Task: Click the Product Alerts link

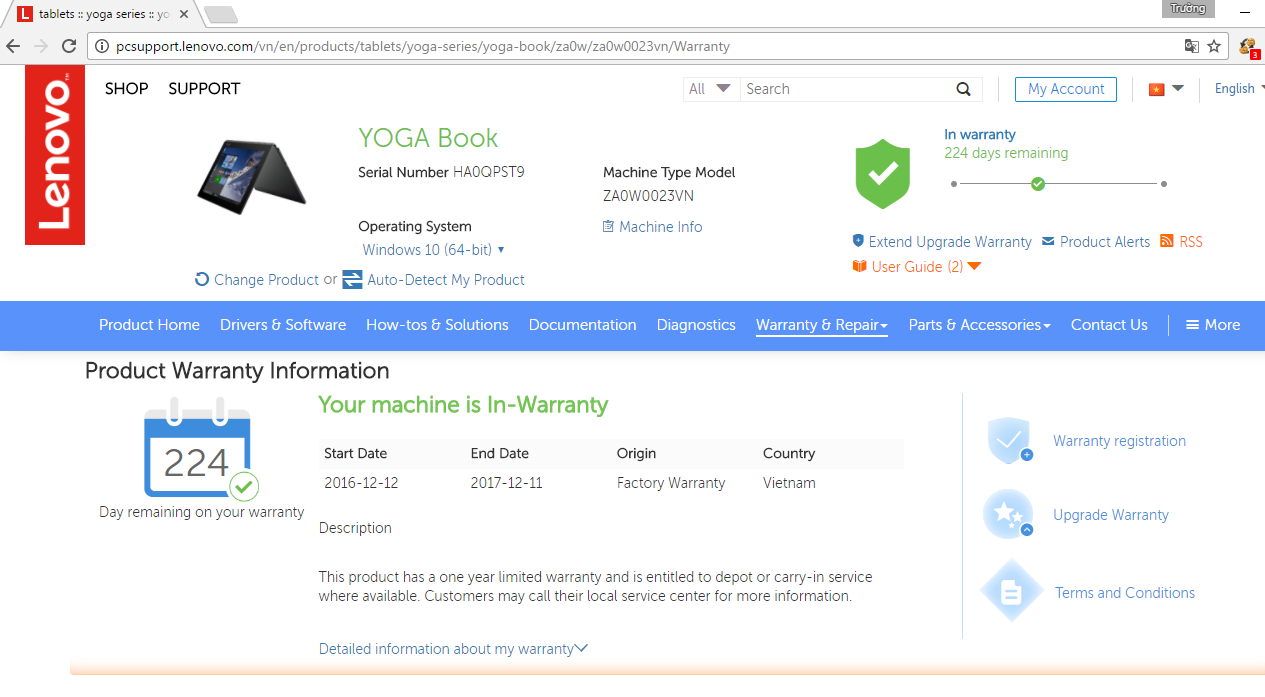Action: (1105, 242)
